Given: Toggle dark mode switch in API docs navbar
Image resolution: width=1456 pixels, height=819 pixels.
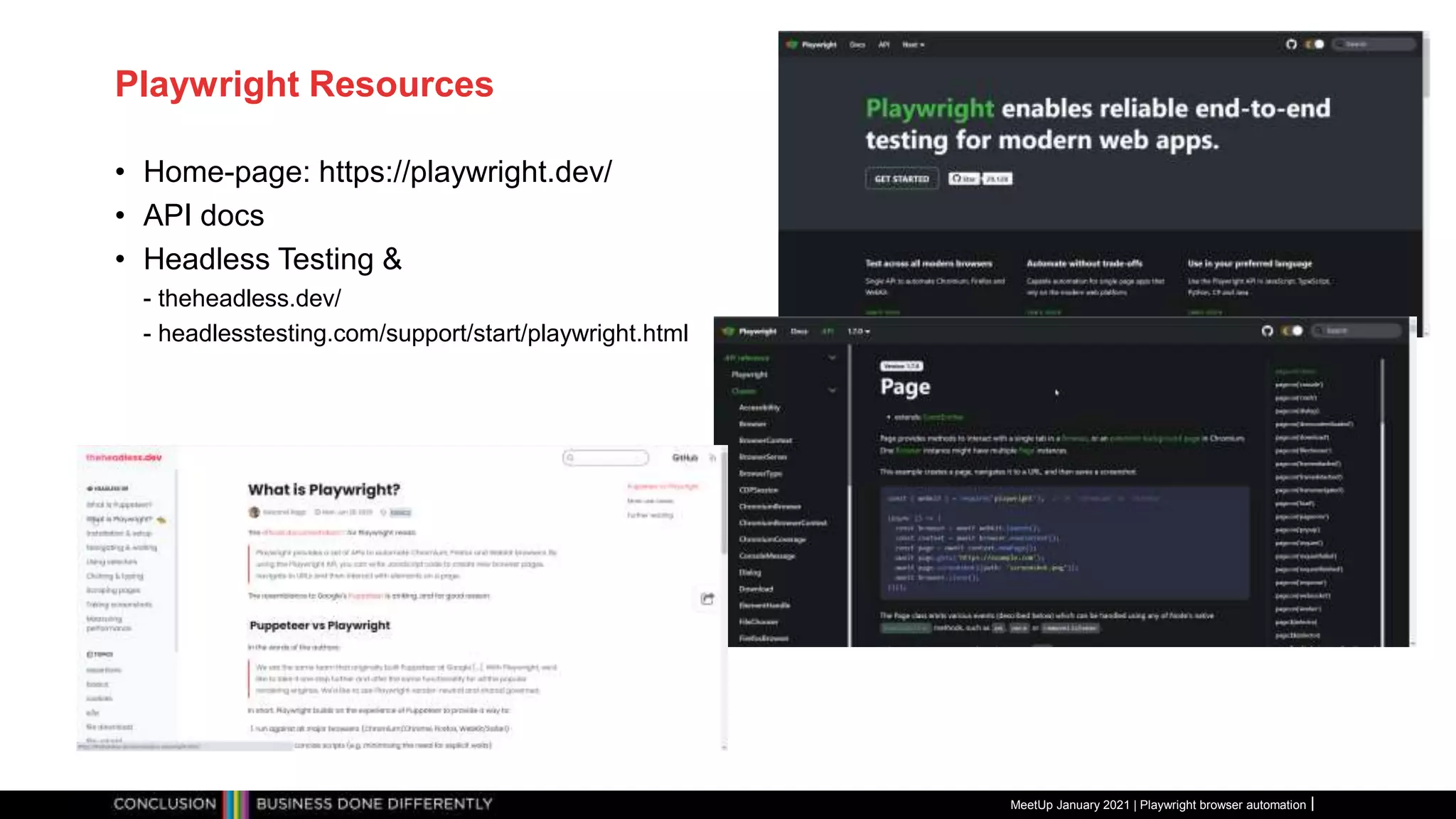Looking at the screenshot, I should pos(1292,331).
